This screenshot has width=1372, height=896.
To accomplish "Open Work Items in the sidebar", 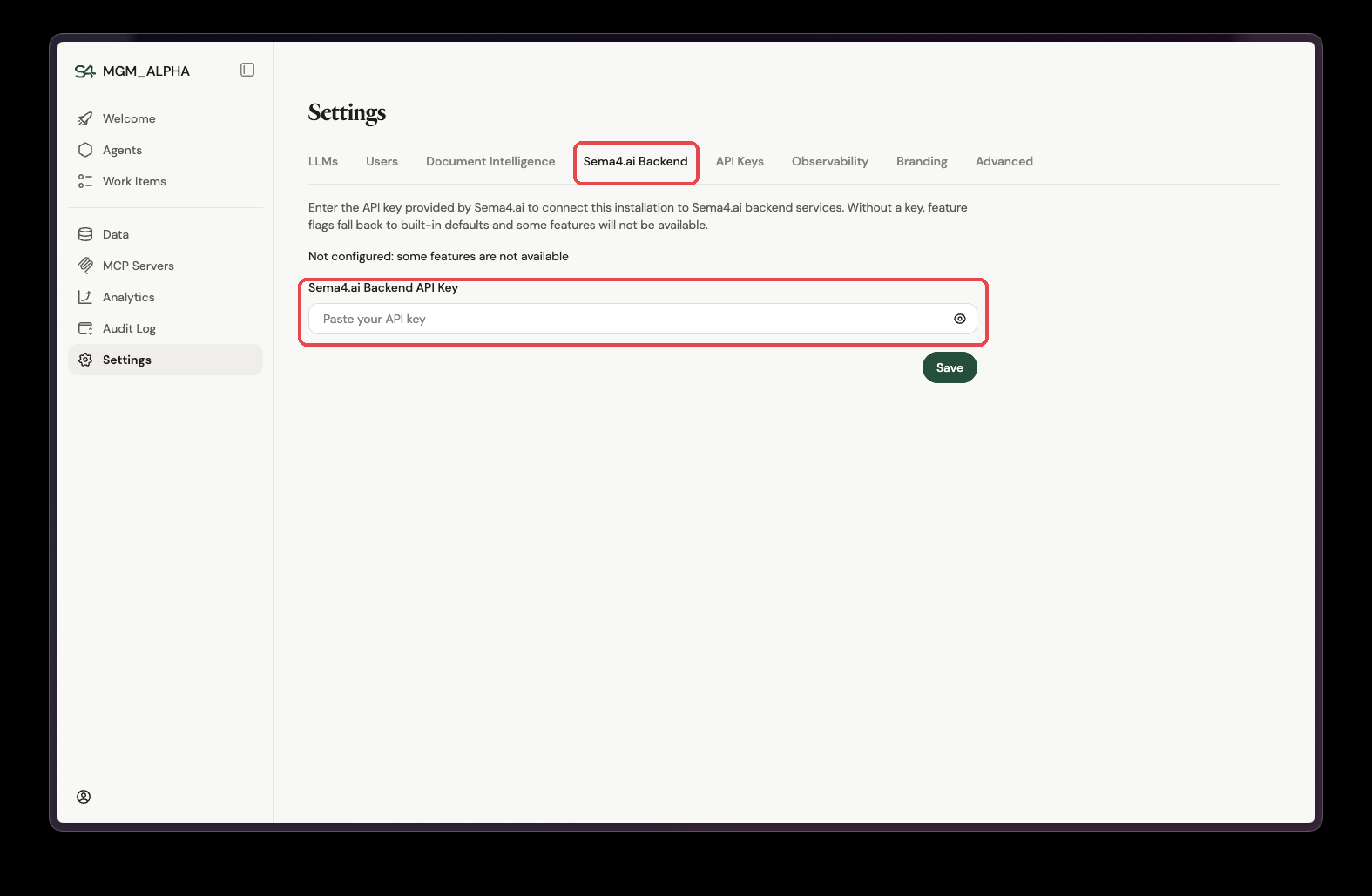I will tap(166, 181).
